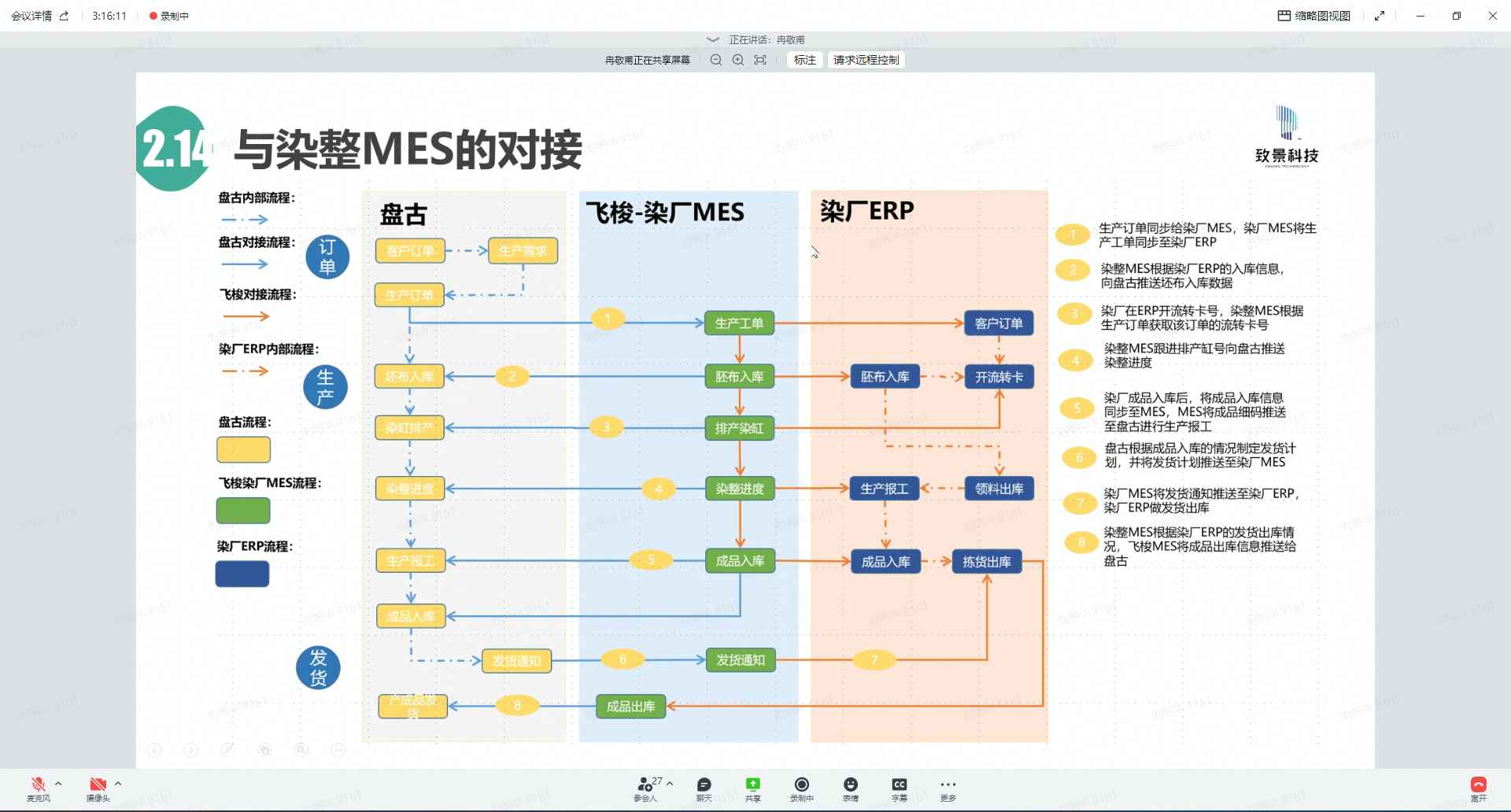This screenshot has width=1511, height=812.
Task: Click the 生产订单 box in 盘古 column
Action: [409, 295]
